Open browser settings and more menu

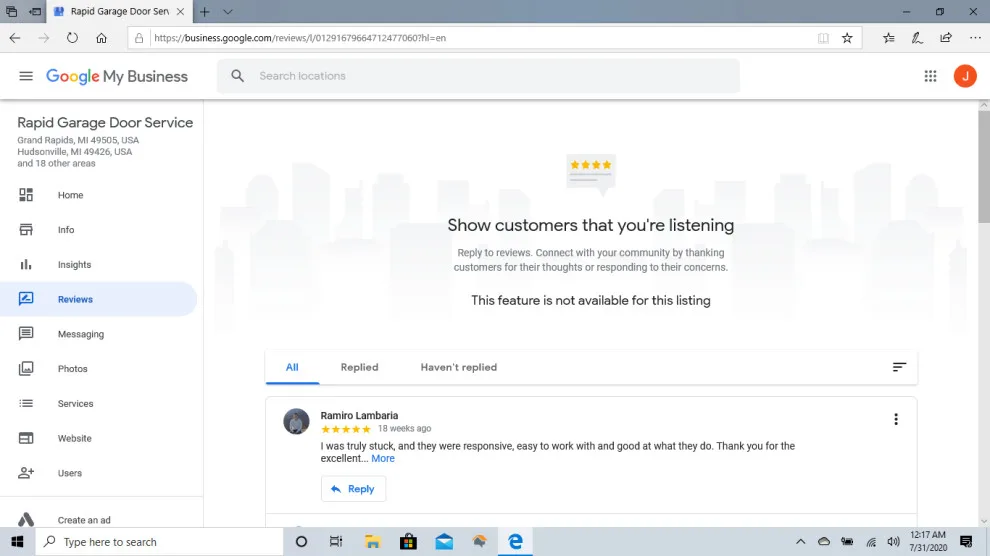(975, 38)
